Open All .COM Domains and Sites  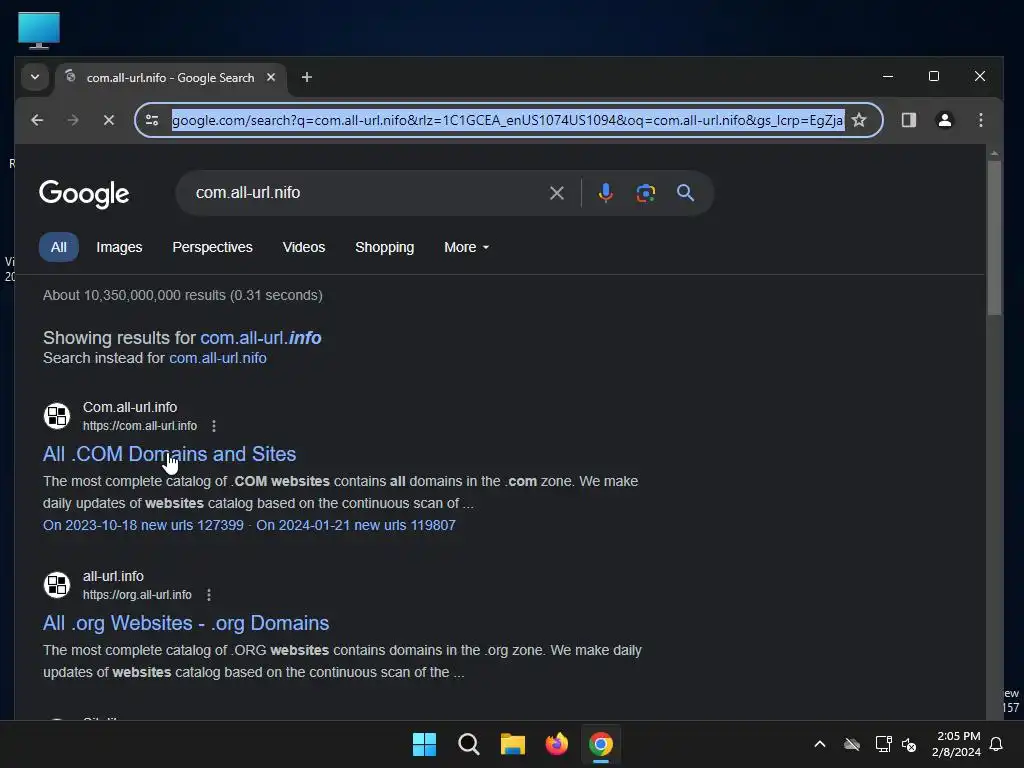pos(169,454)
